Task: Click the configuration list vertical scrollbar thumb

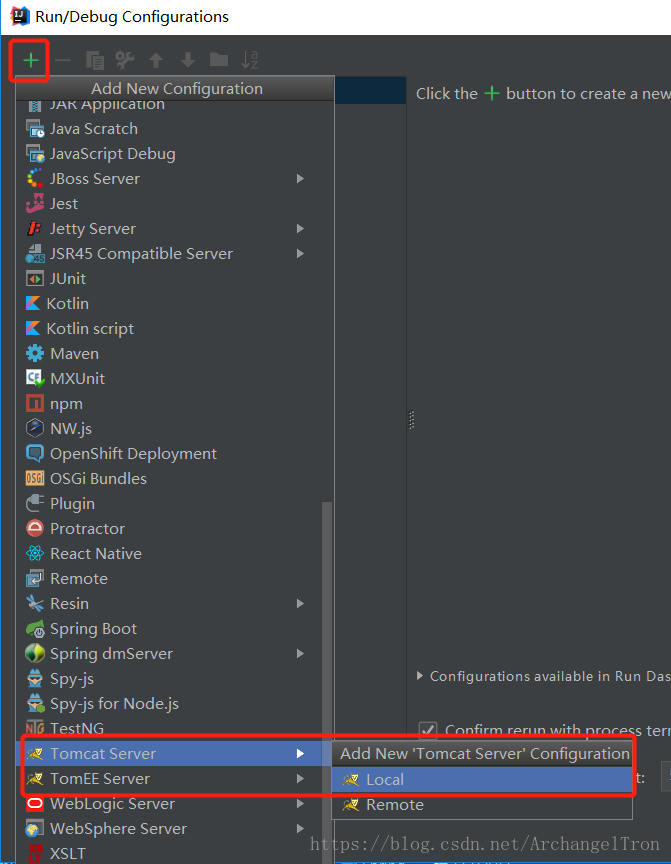Action: coord(327,682)
